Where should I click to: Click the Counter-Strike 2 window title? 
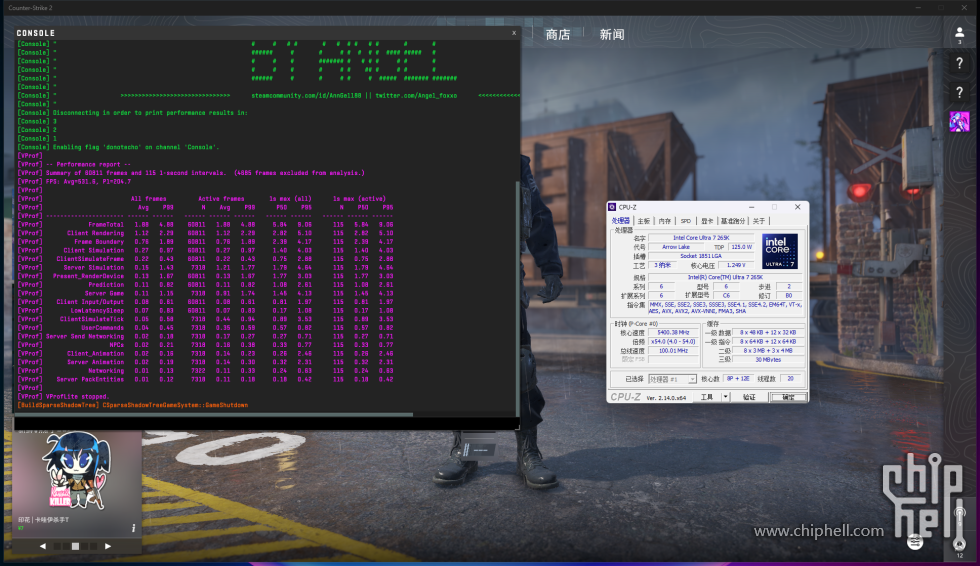pos(30,7)
